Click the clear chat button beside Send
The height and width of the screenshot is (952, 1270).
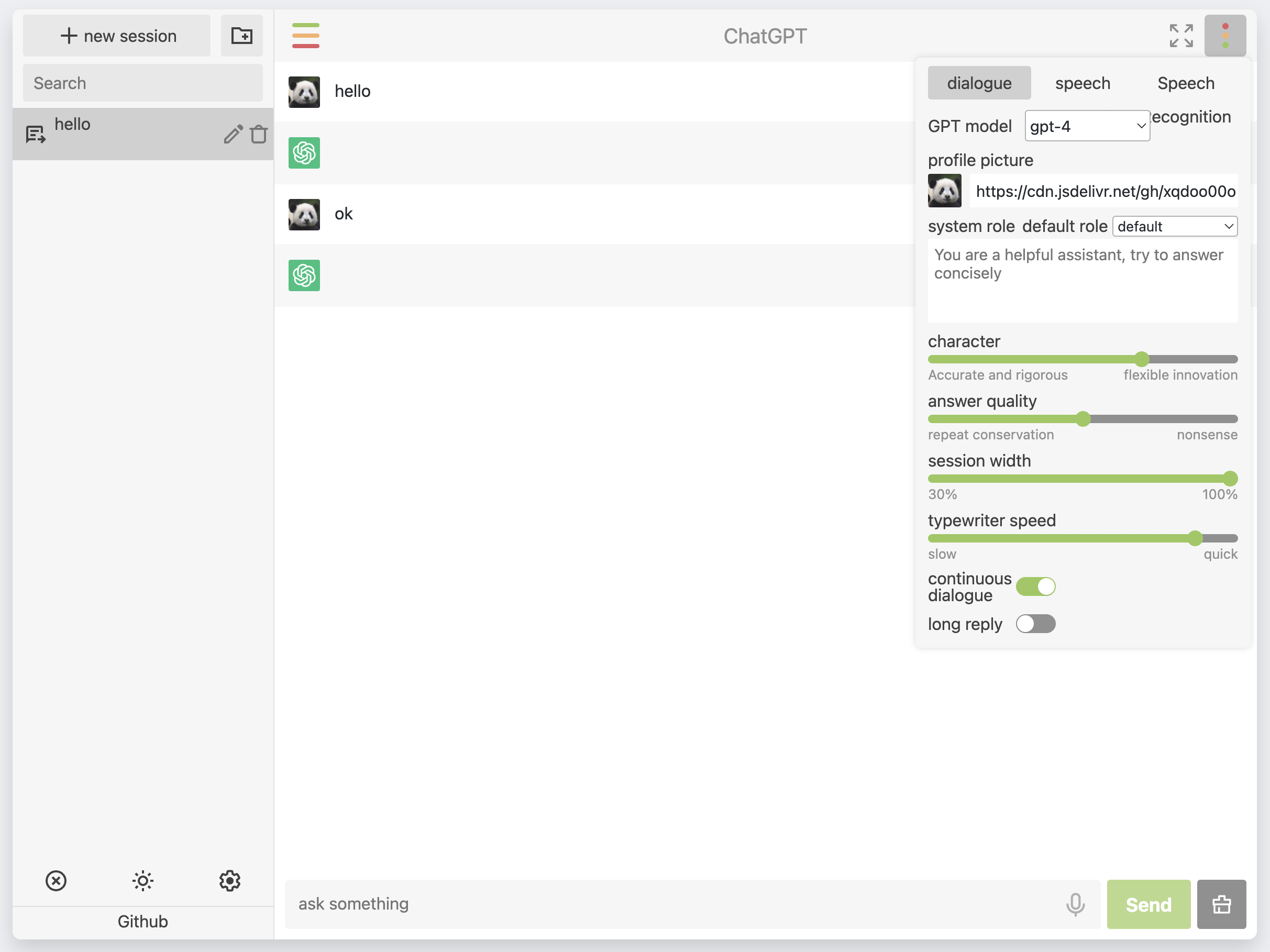(1221, 904)
